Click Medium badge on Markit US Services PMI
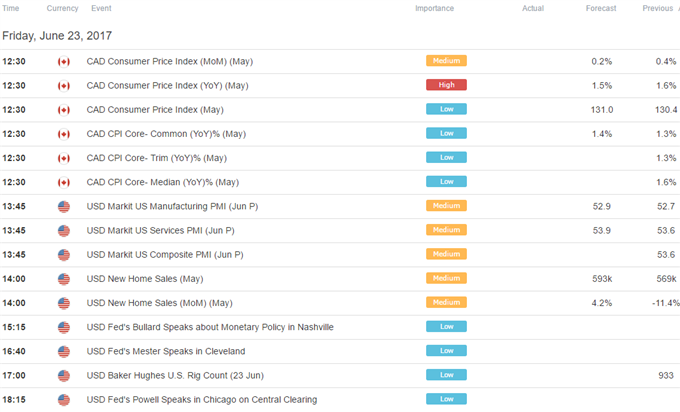Screen dimensions: 680x412 446,230
